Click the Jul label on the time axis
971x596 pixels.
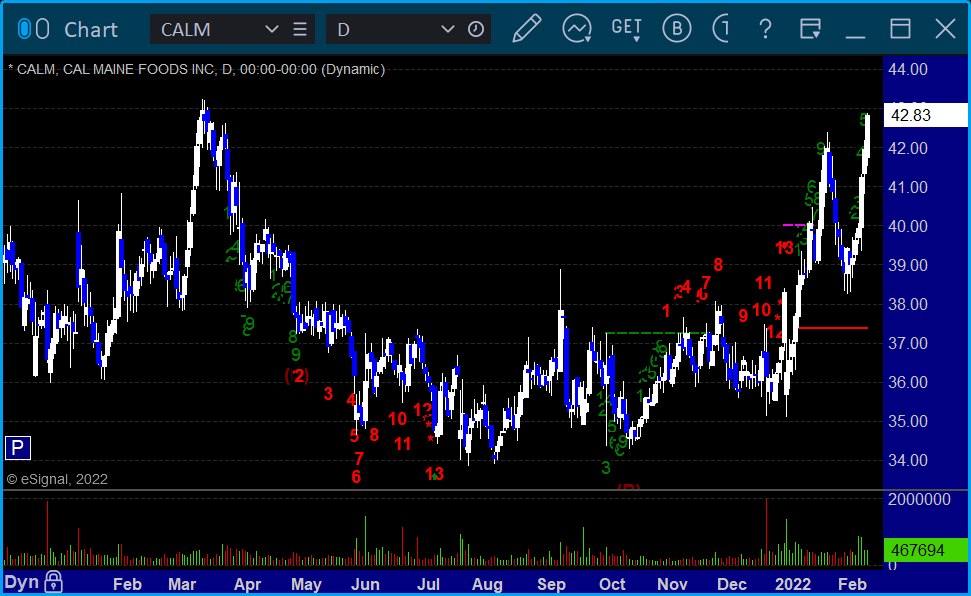tap(428, 584)
